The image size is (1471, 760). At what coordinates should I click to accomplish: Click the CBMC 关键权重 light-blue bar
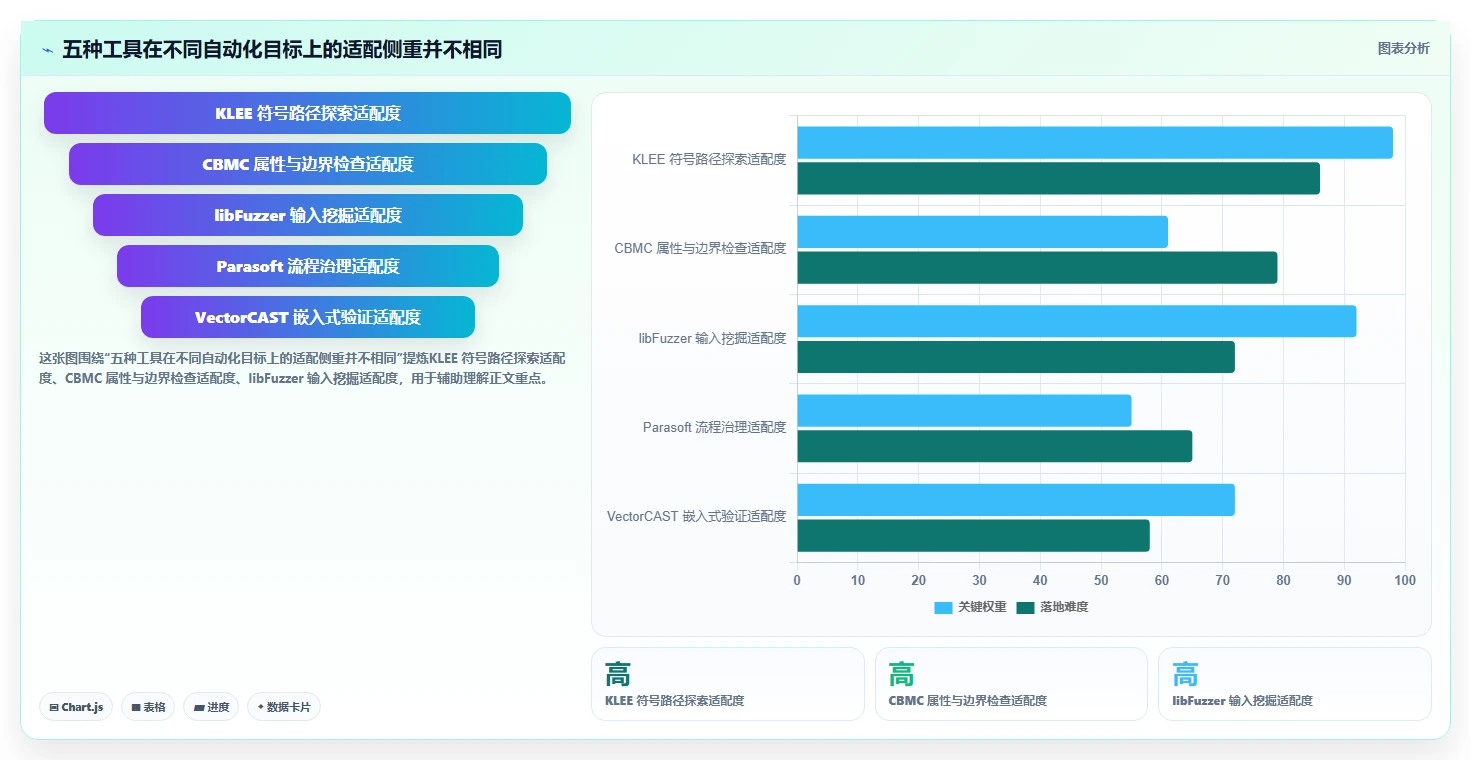tap(982, 232)
